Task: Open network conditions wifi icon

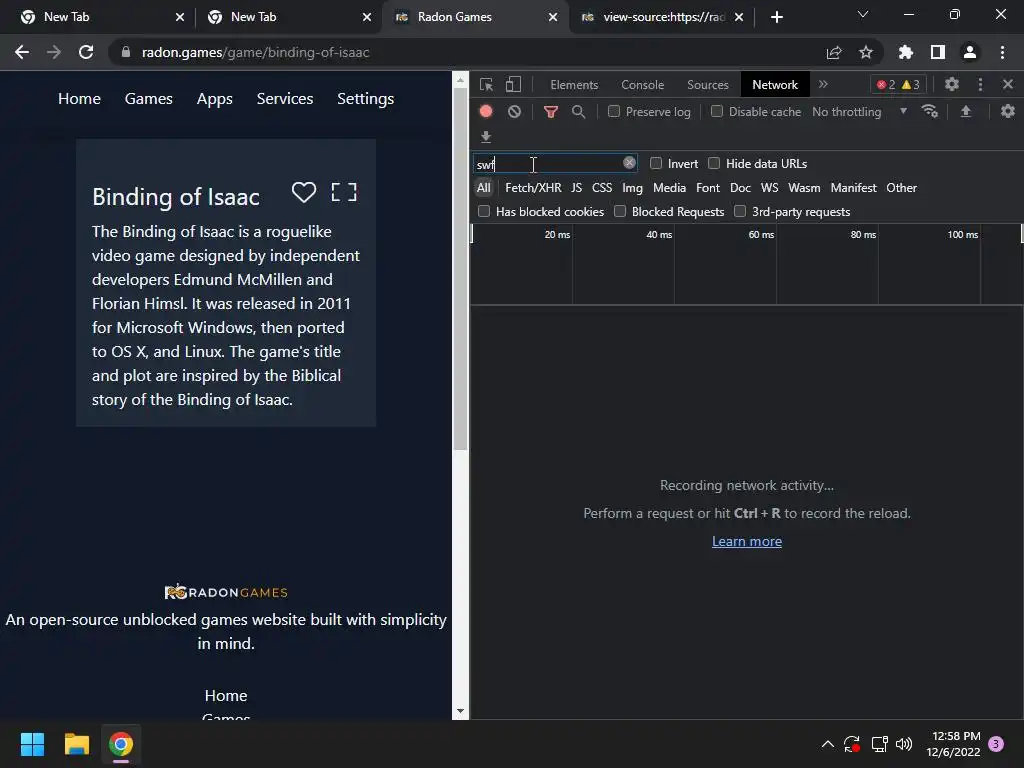Action: (930, 111)
